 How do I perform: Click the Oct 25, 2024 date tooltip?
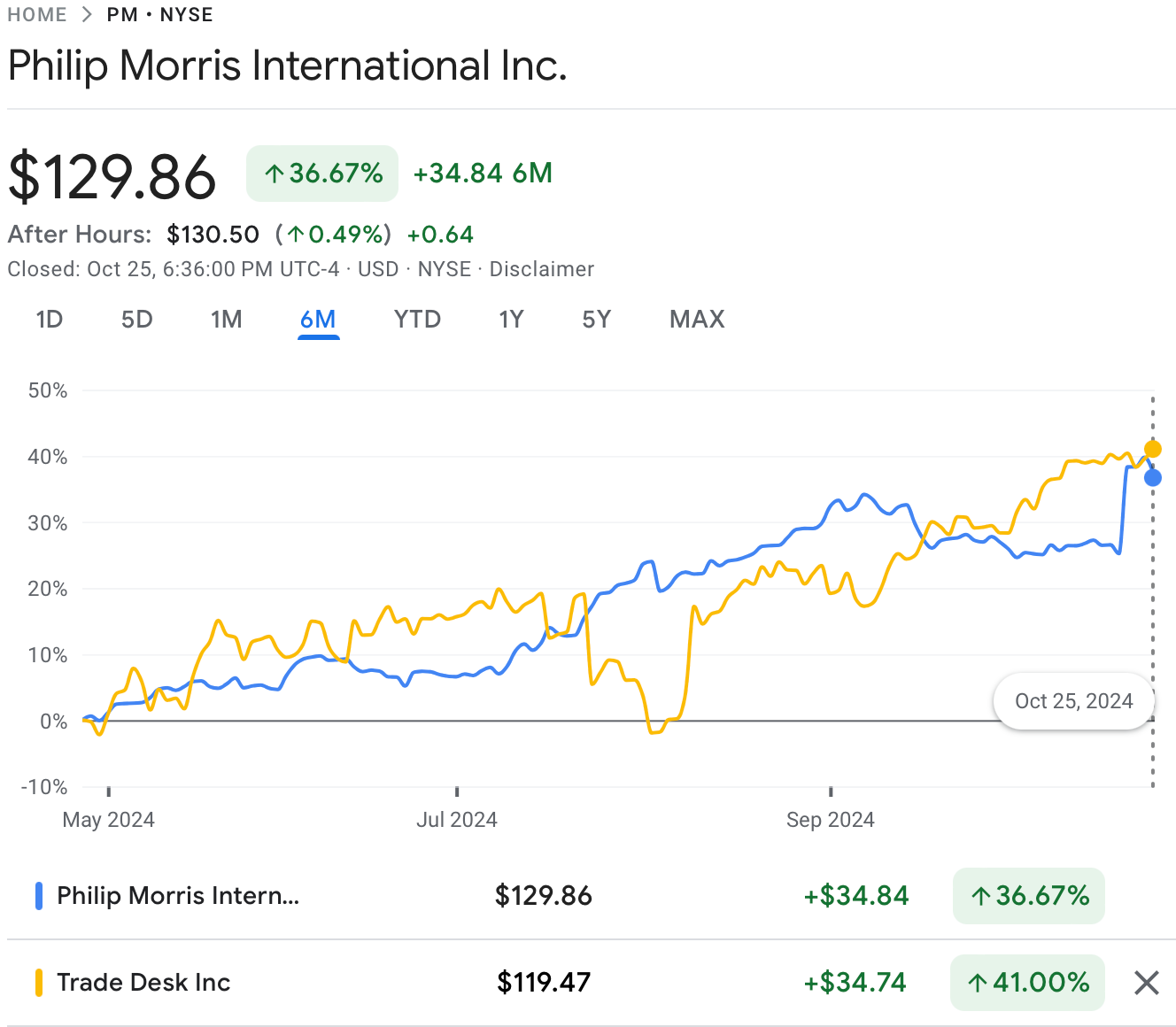[x=1074, y=701]
